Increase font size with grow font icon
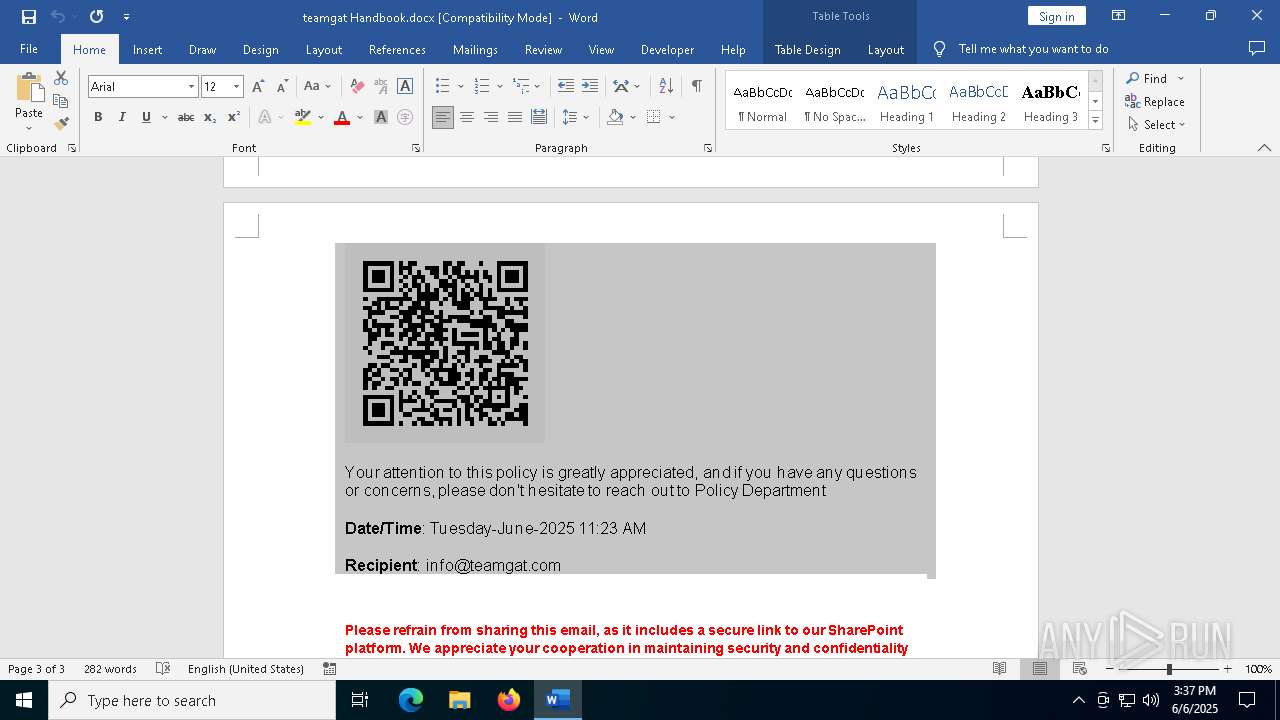 point(258,87)
